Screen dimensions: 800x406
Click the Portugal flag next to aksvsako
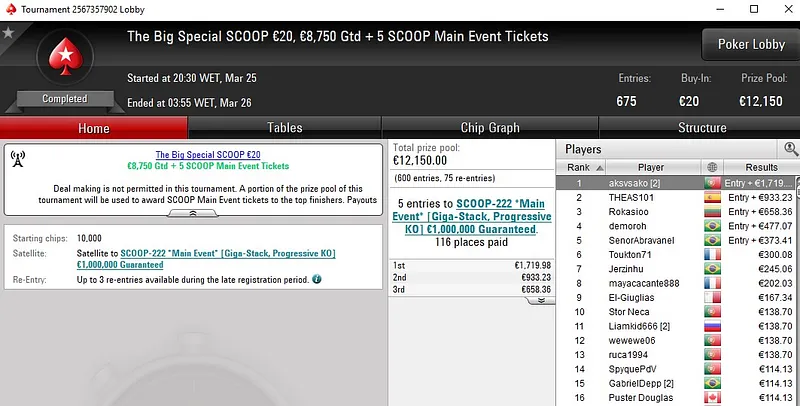(712, 183)
